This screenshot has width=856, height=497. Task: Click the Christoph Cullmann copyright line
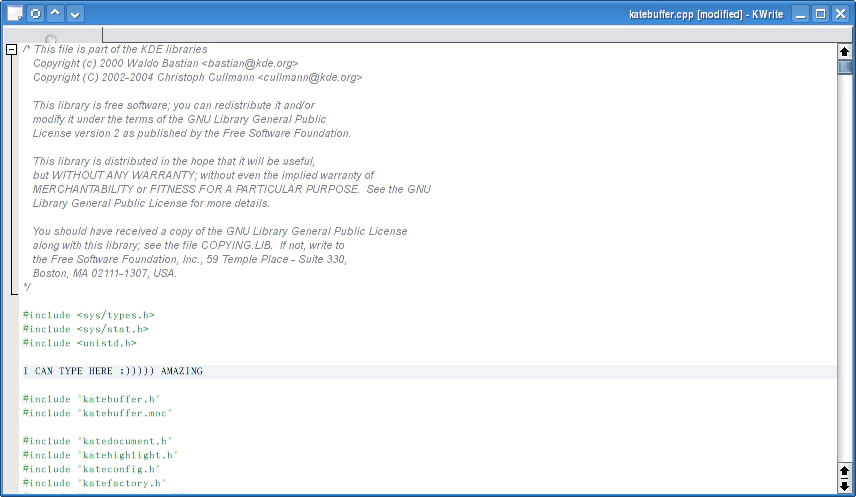[198, 78]
